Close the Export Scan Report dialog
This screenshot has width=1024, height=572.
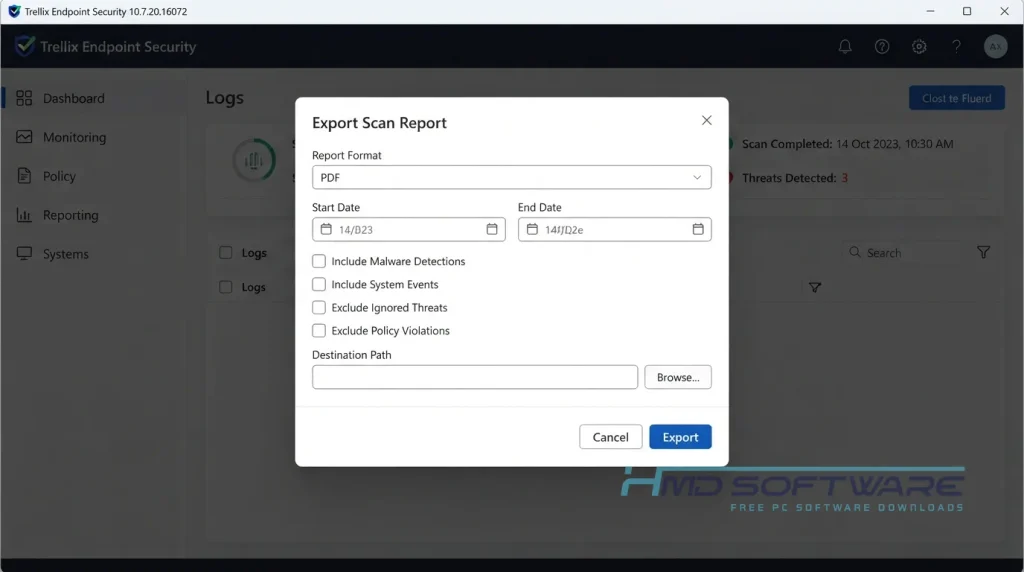[707, 120]
